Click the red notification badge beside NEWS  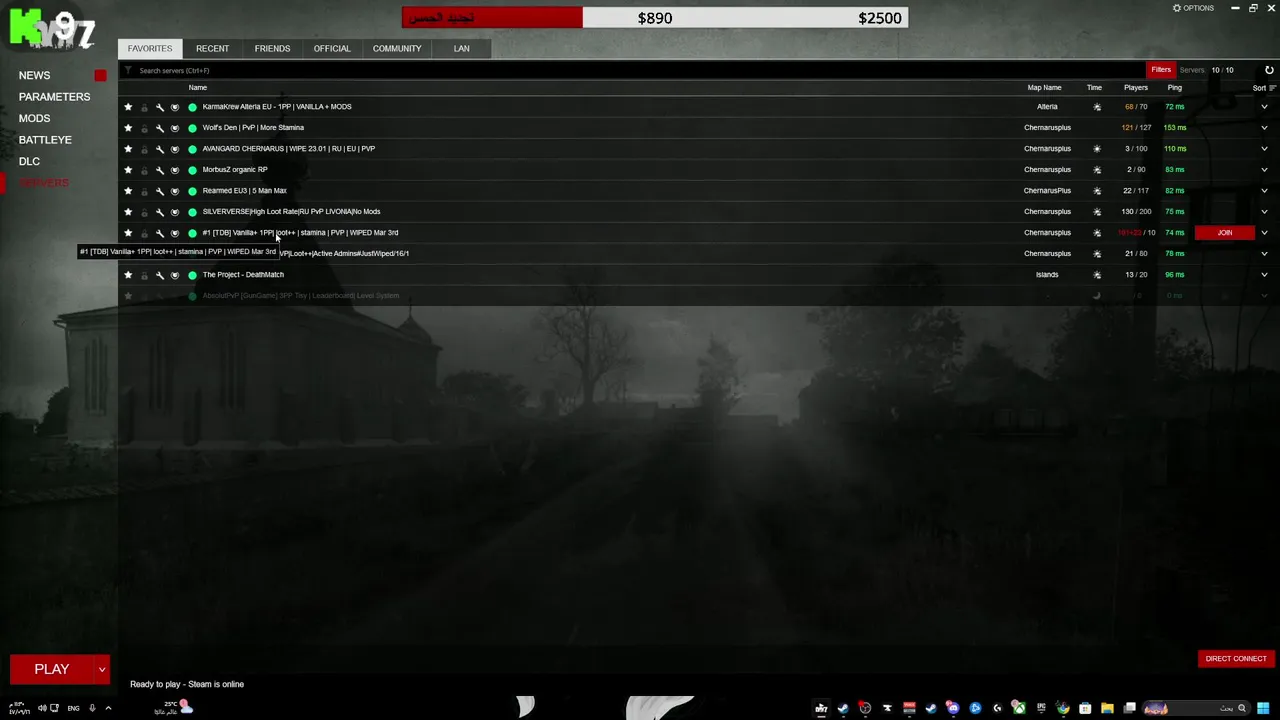pos(100,76)
